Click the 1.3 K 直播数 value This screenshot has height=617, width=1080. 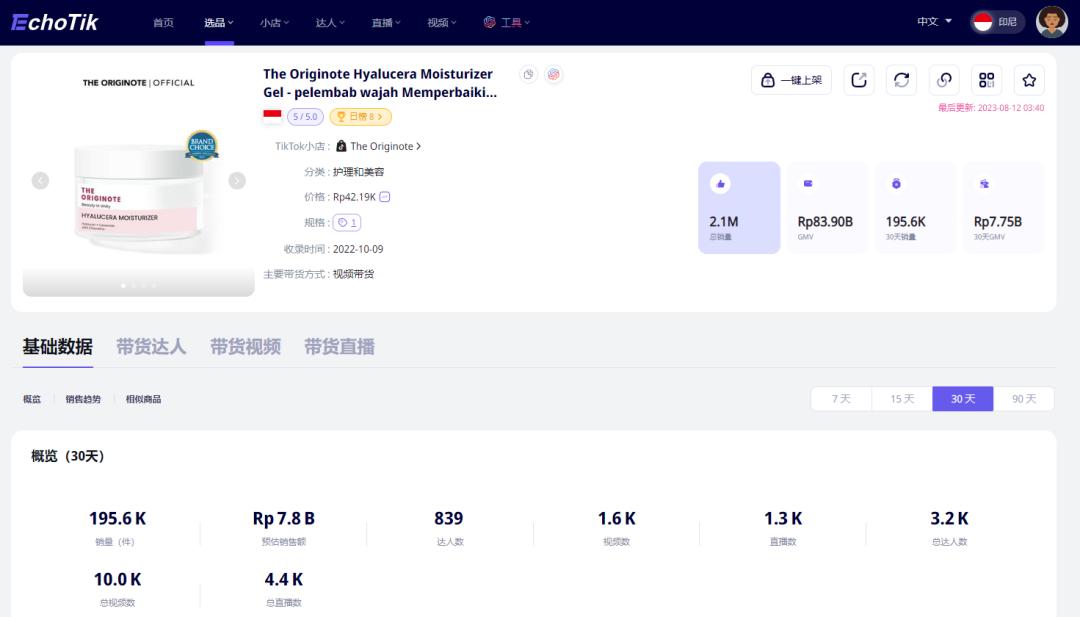pyautogui.click(x=783, y=519)
